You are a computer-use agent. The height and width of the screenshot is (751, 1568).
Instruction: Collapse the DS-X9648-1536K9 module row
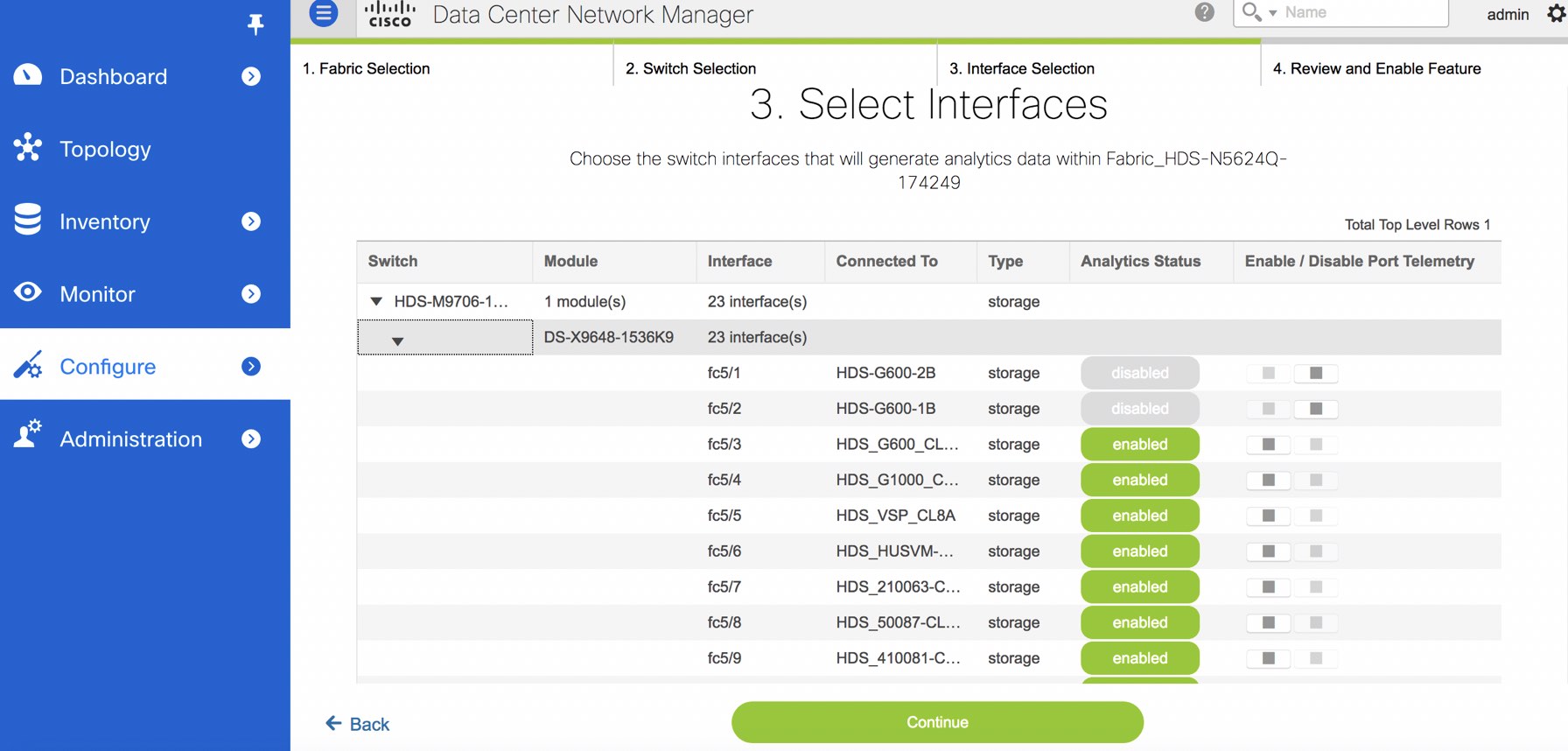[x=397, y=341]
